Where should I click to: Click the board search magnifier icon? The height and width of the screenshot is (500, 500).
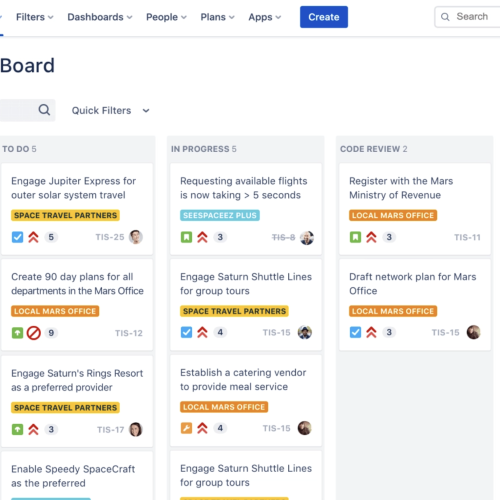click(x=44, y=110)
